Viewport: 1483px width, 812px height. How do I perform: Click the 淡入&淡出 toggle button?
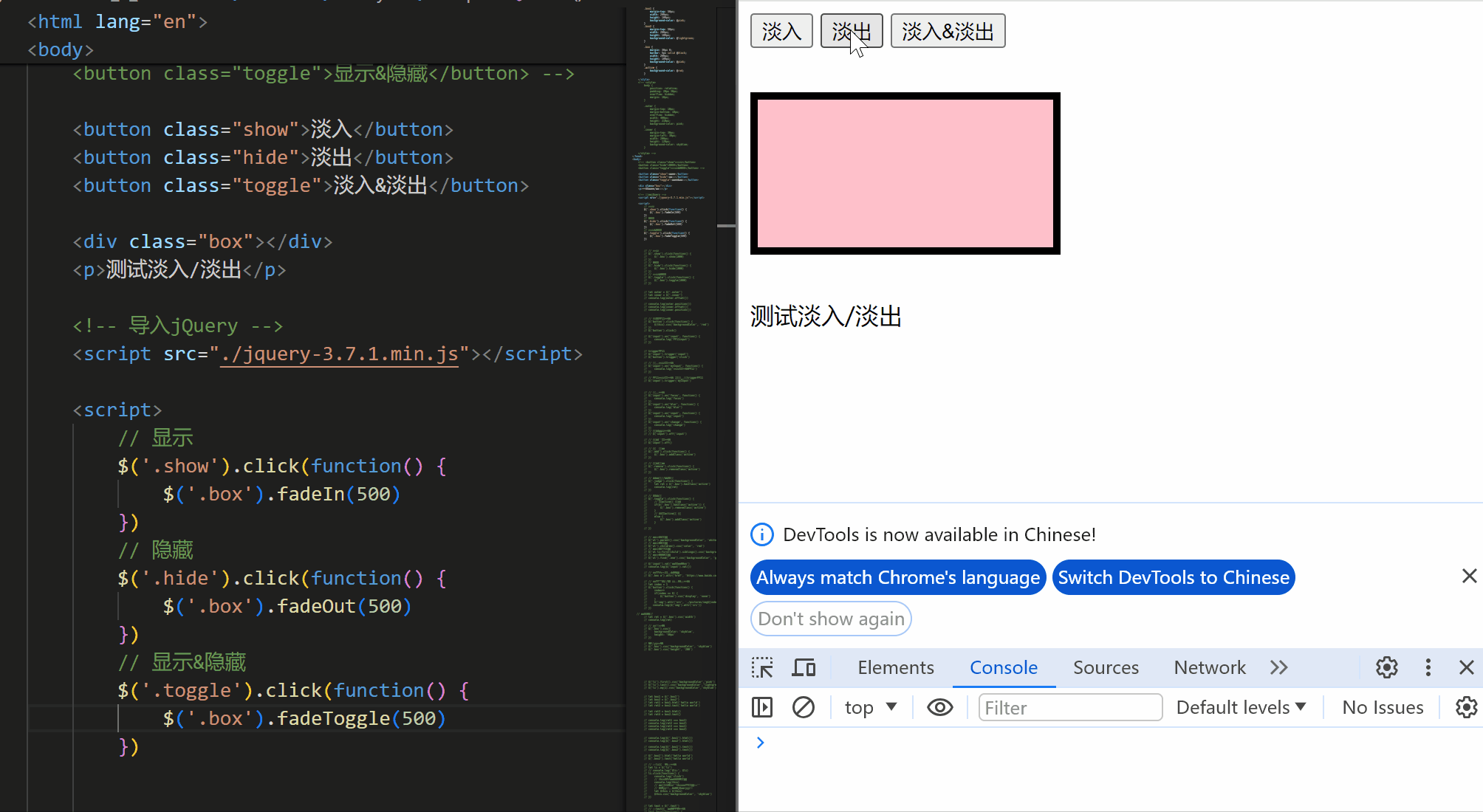point(948,32)
